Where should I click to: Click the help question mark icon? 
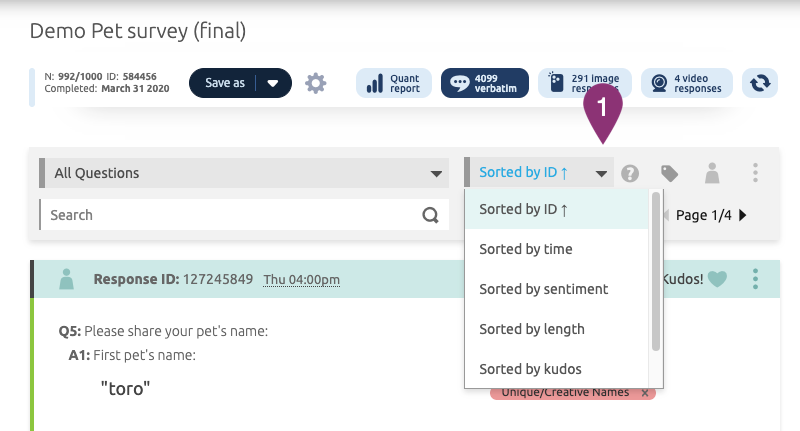[x=629, y=173]
